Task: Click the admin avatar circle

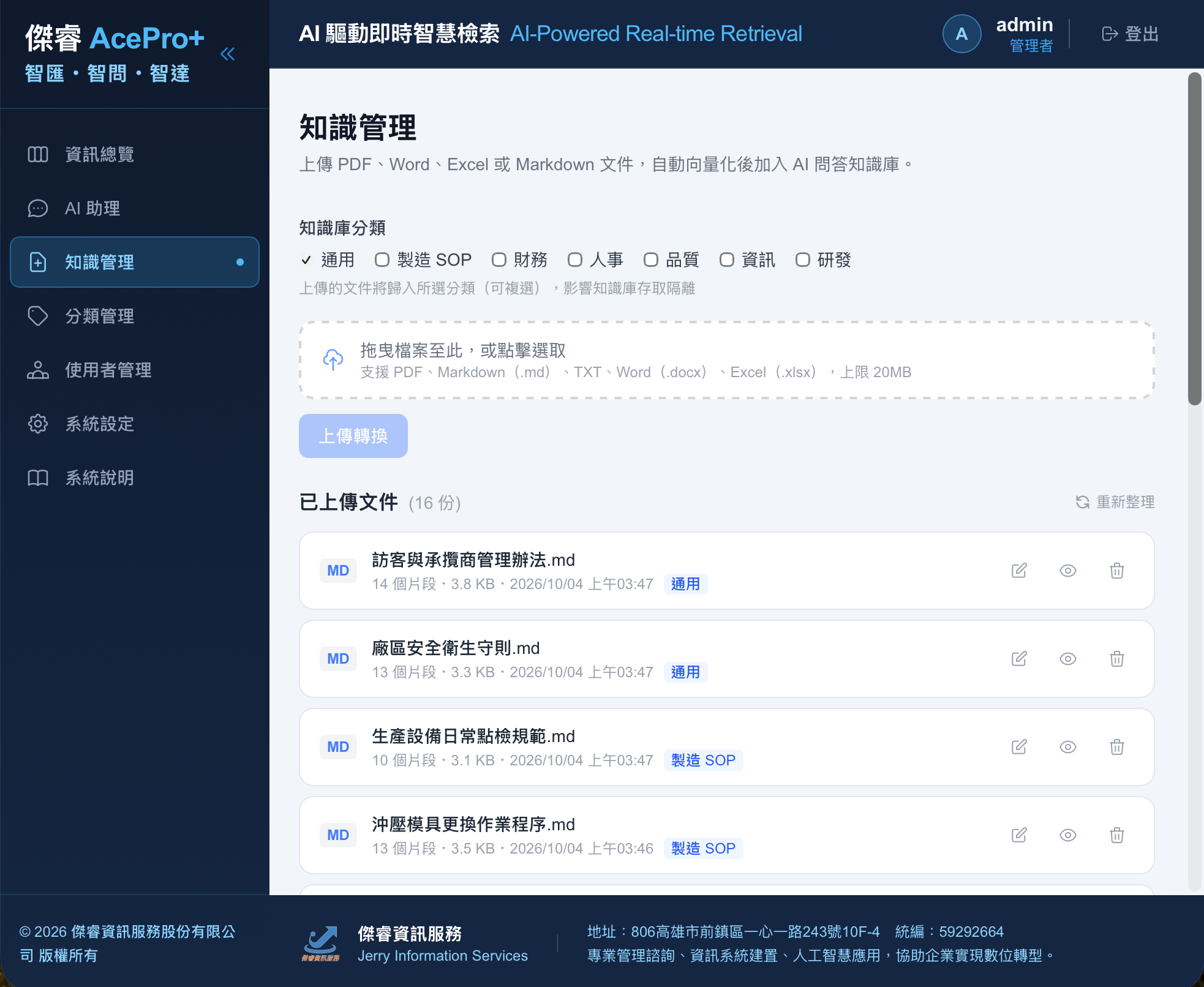Action: pos(962,34)
